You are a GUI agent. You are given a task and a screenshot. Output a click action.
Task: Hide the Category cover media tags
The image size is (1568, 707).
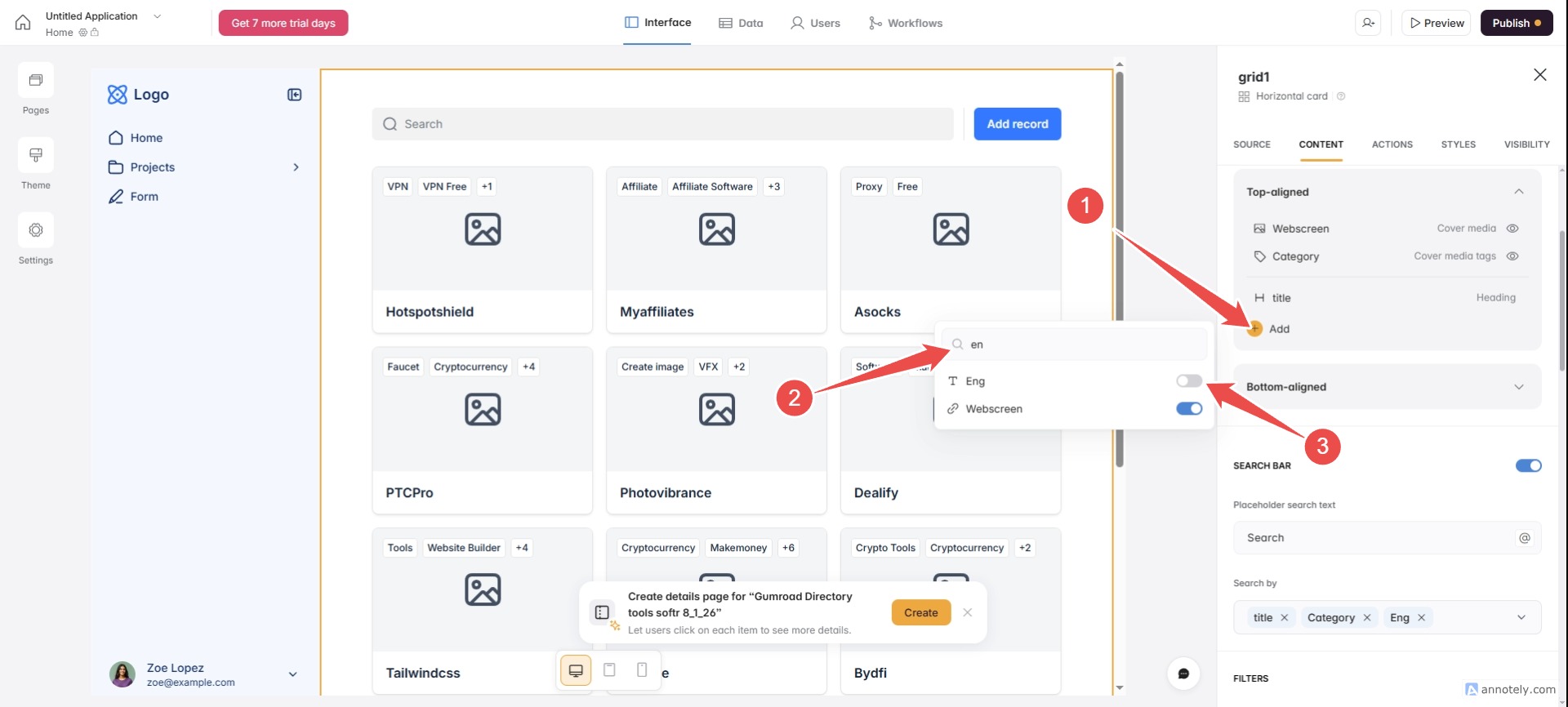[x=1512, y=256]
